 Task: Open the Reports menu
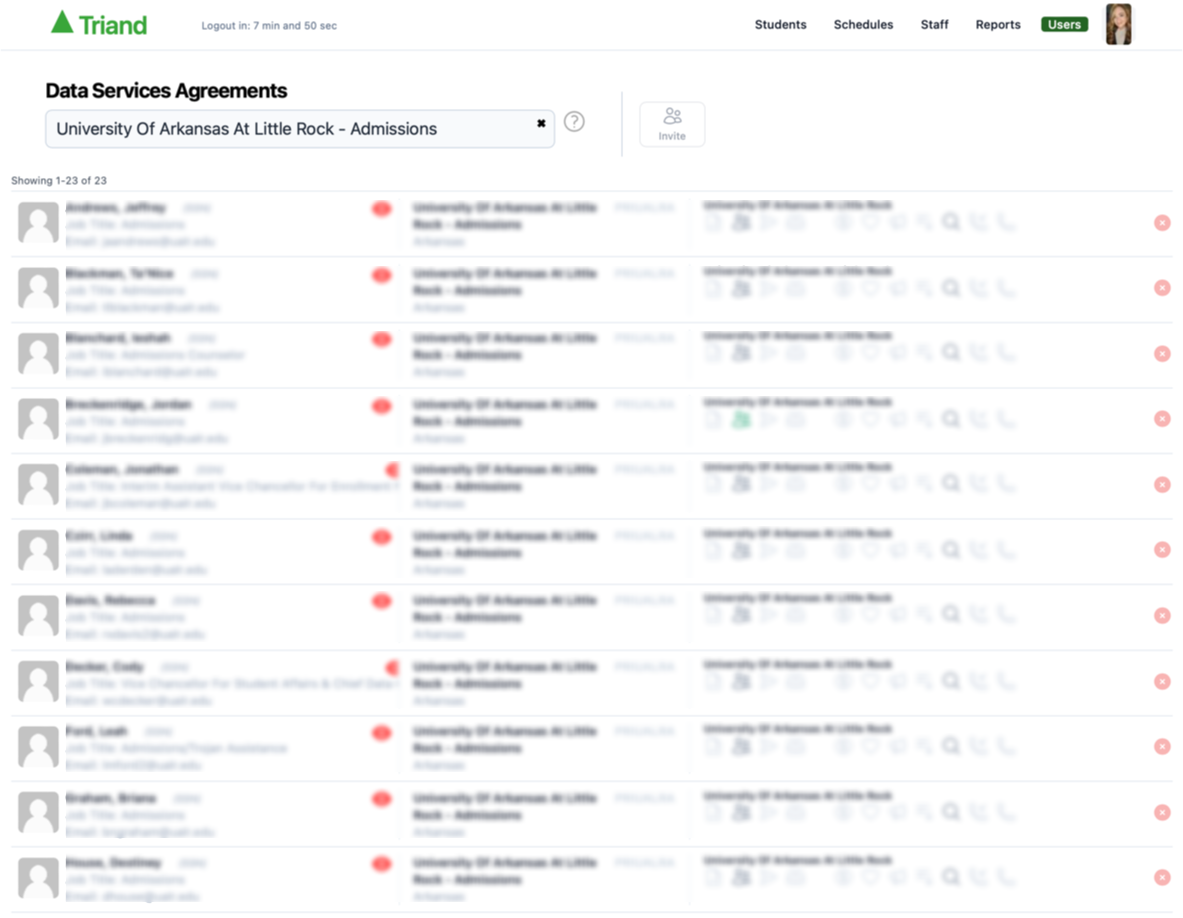tap(997, 25)
